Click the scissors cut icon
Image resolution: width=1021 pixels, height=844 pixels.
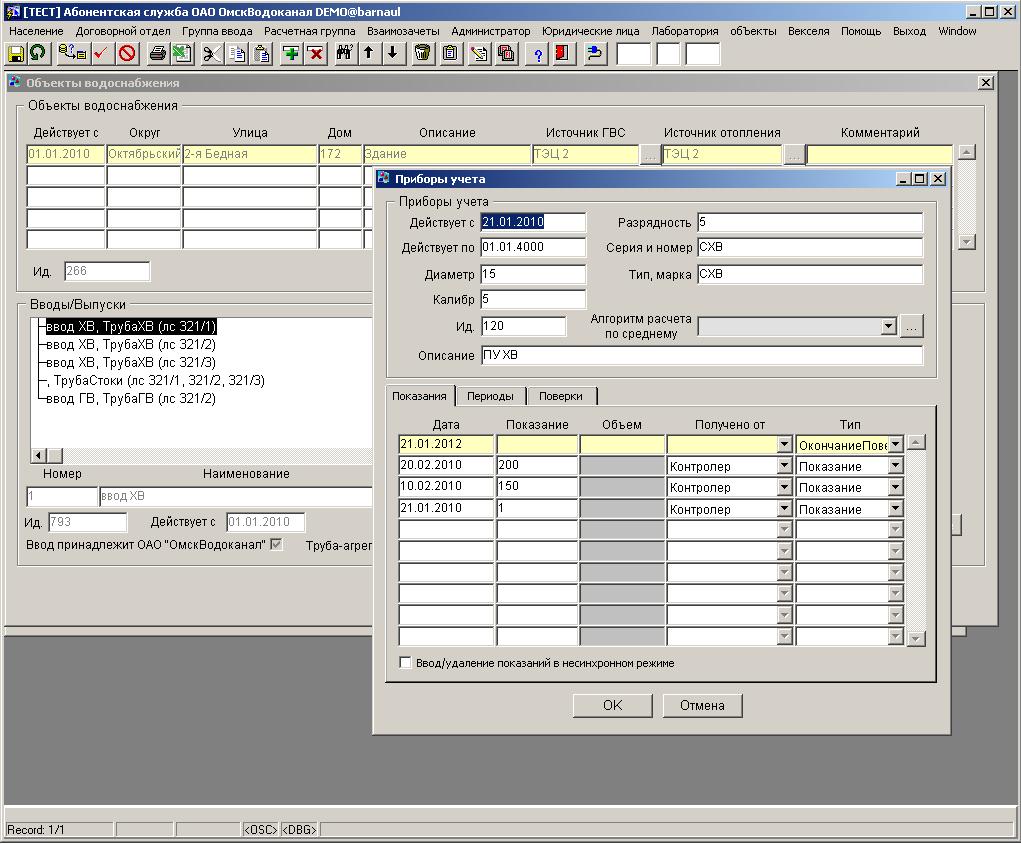[211, 54]
